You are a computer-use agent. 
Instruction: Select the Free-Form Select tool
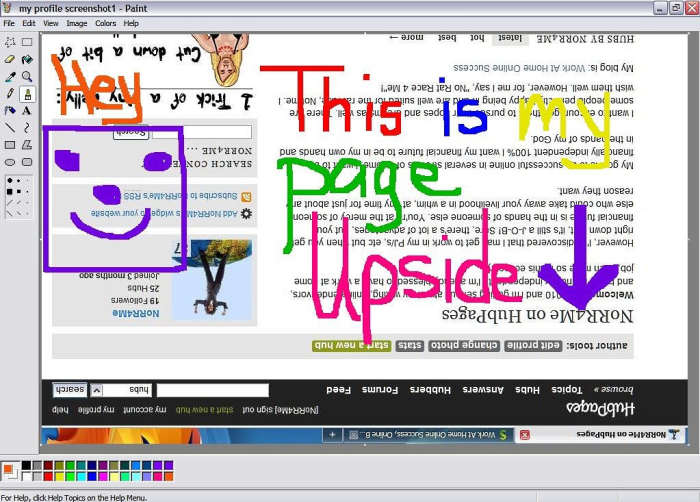(x=10, y=42)
